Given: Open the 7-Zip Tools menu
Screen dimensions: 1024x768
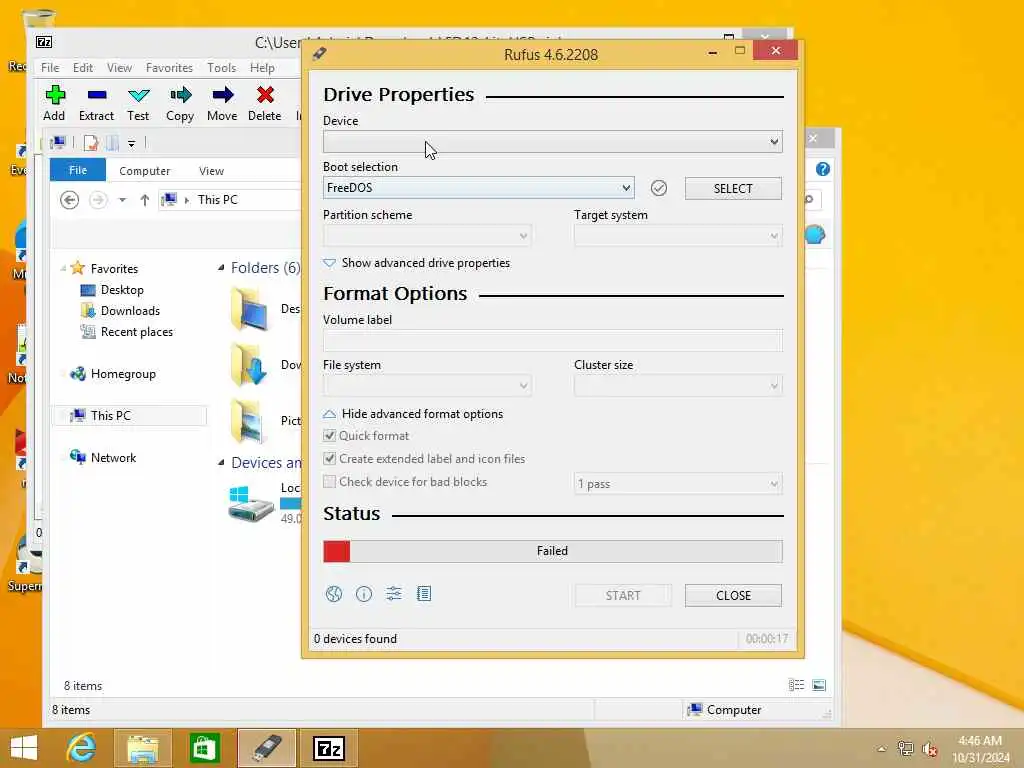Looking at the screenshot, I should [221, 67].
